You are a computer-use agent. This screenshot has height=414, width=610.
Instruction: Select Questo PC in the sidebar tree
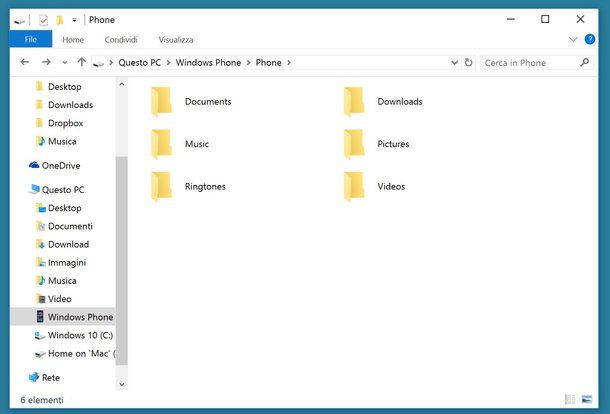click(63, 190)
